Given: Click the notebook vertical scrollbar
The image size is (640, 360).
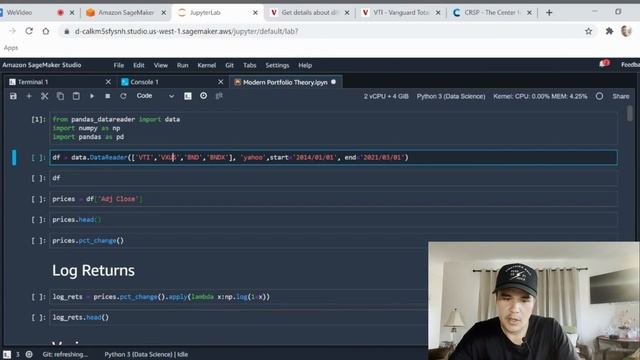Looking at the screenshot, I should (x=630, y=113).
